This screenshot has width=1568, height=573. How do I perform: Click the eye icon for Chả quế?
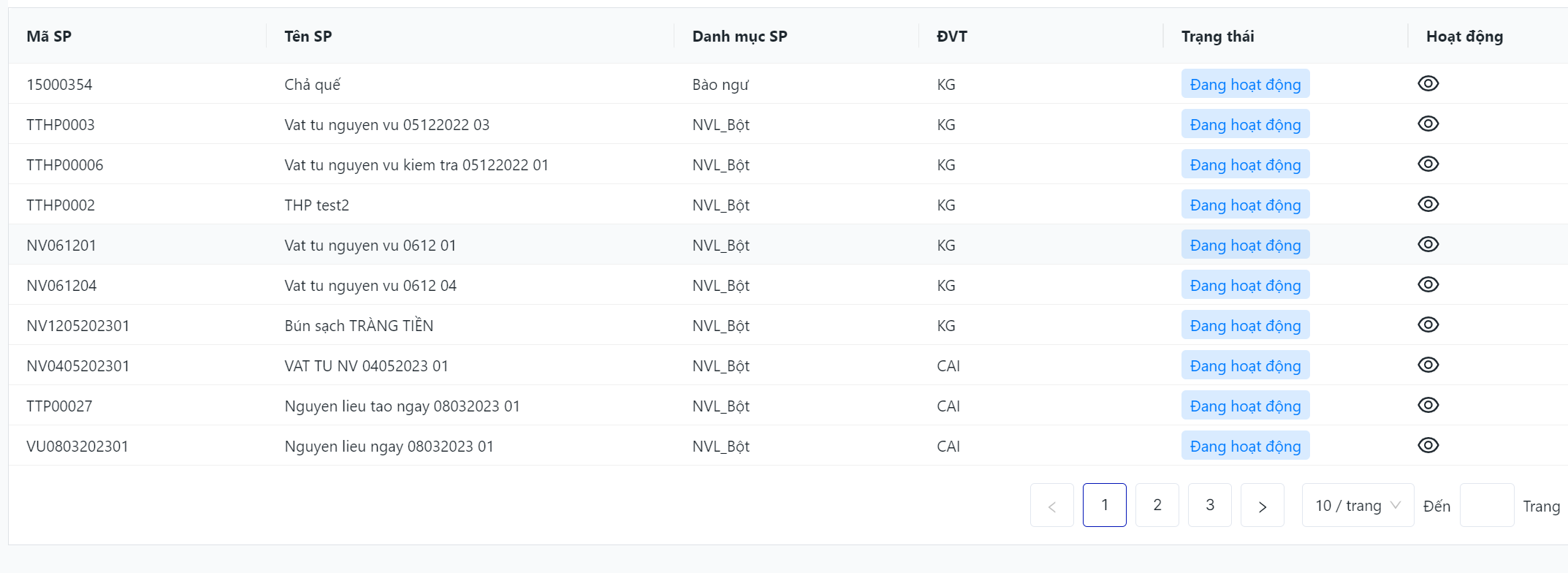pos(1428,84)
